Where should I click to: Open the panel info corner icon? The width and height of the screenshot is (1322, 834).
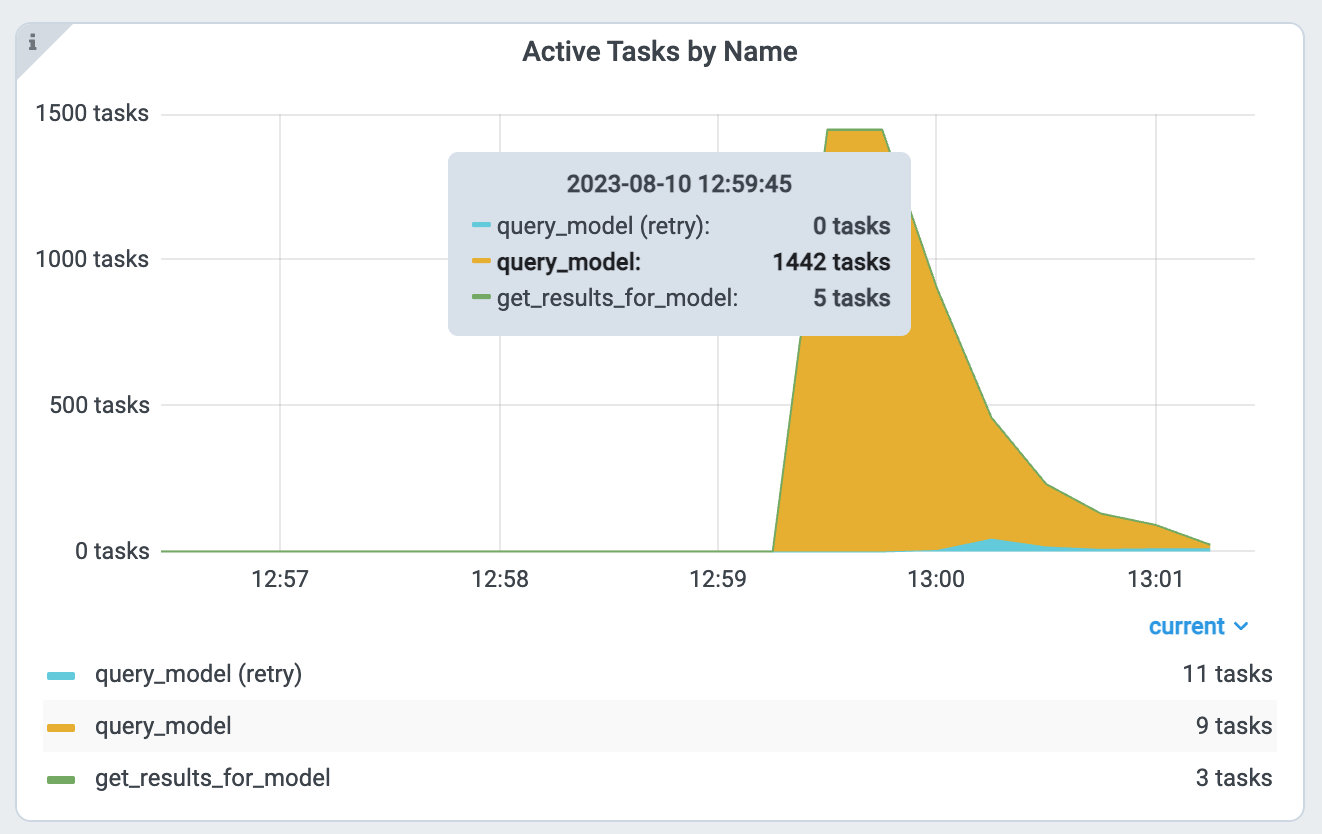pyautogui.click(x=32, y=43)
